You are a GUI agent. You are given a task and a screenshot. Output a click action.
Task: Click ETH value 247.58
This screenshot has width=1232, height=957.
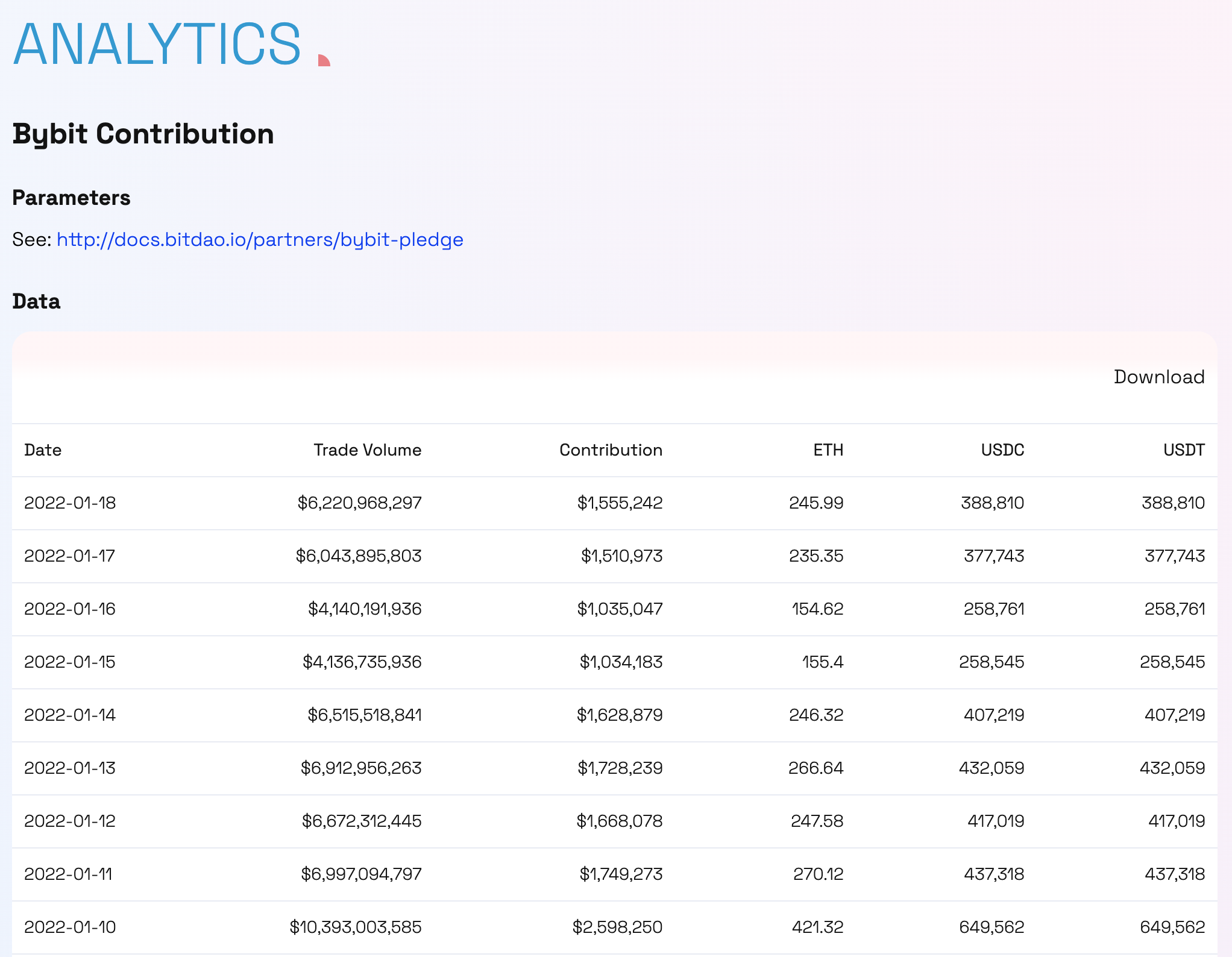817,821
